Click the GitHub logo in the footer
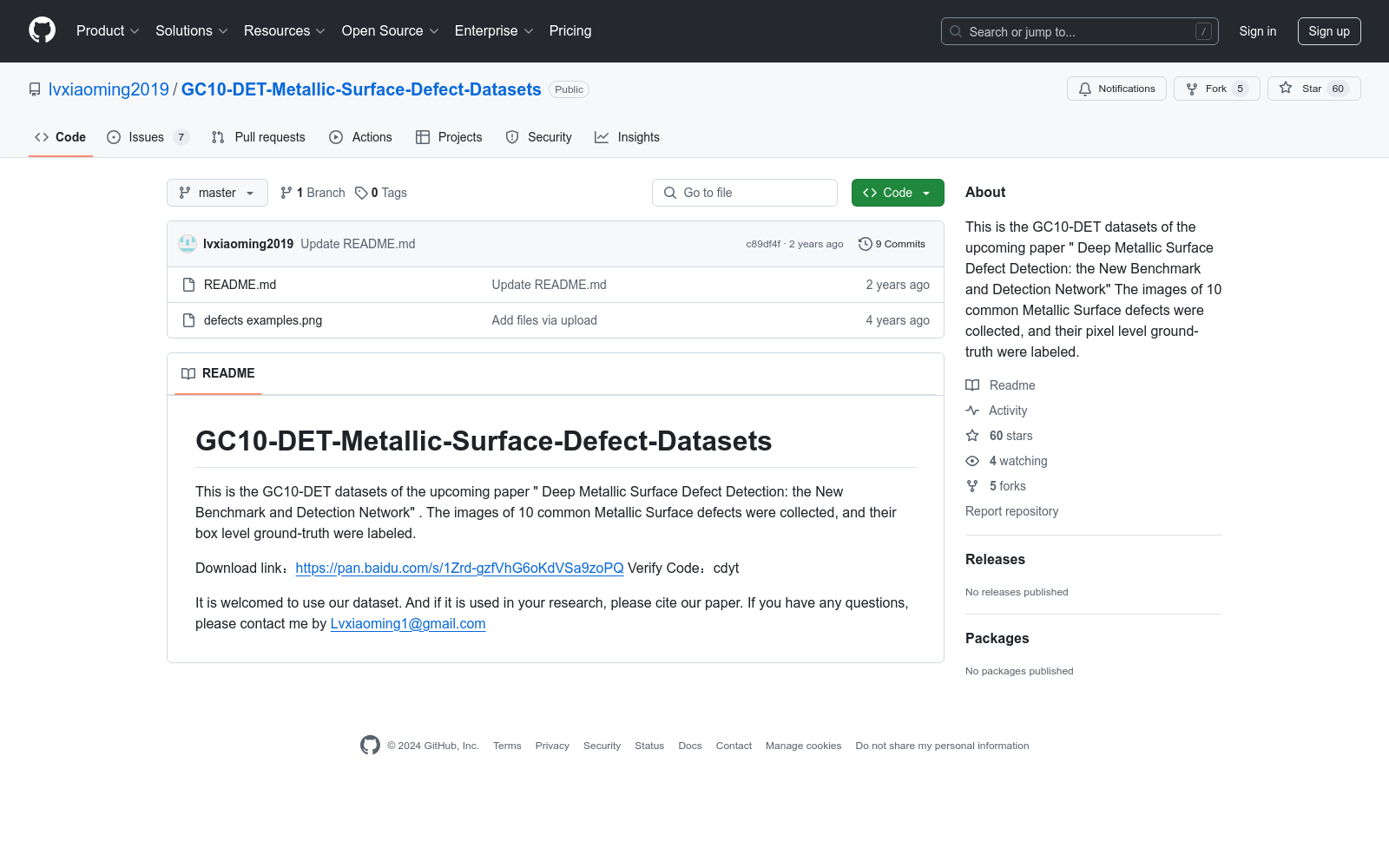This screenshot has height=868, width=1389. 370,745
